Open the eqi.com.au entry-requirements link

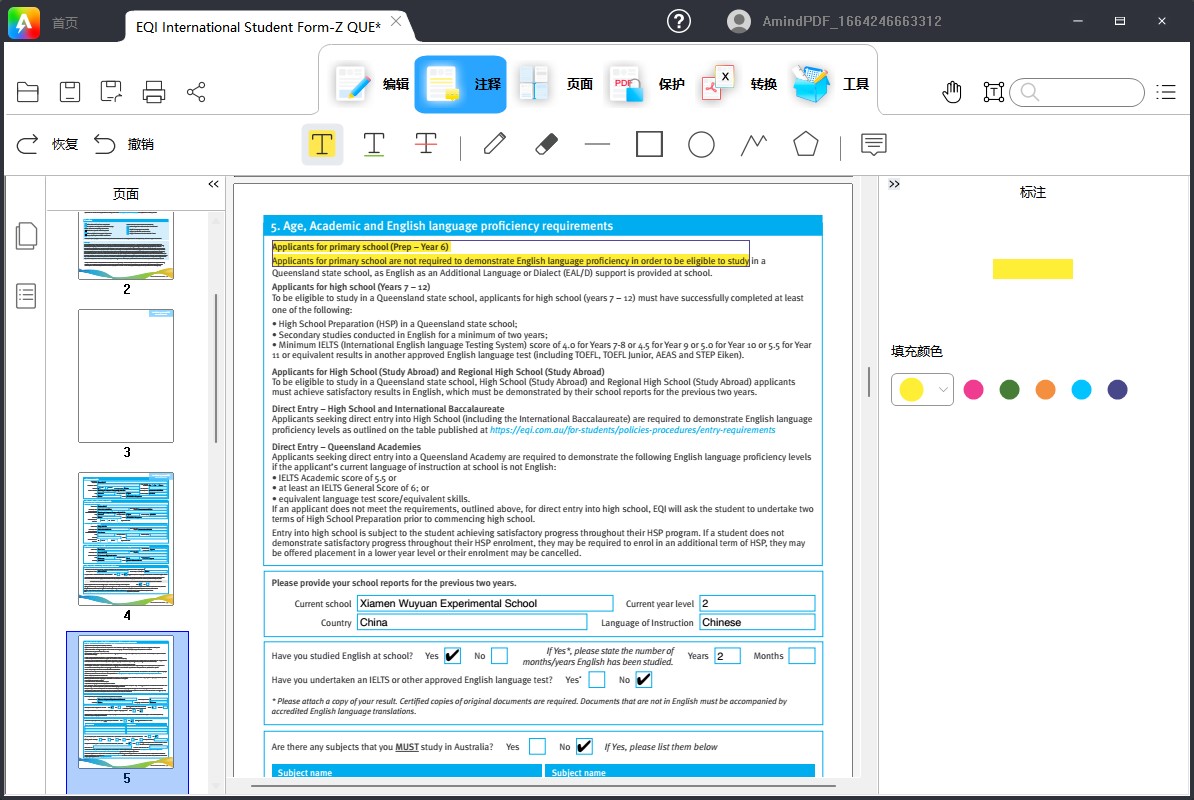pyautogui.click(x=632, y=430)
